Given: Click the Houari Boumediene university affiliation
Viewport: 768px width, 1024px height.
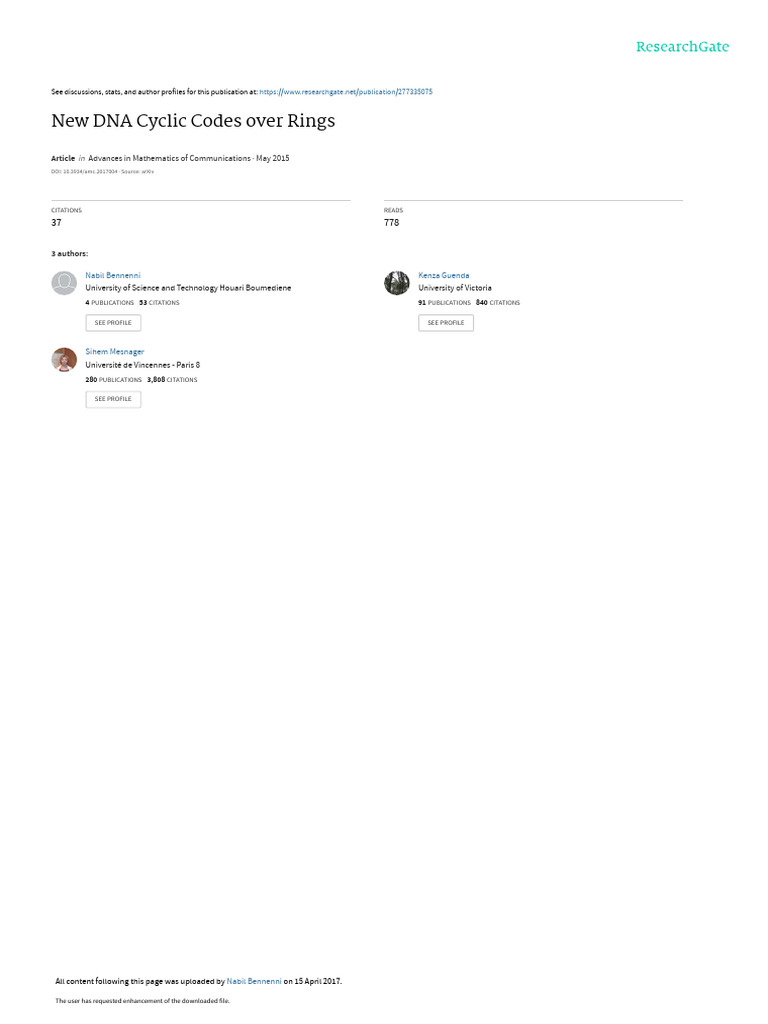Looking at the screenshot, I should click(x=188, y=288).
